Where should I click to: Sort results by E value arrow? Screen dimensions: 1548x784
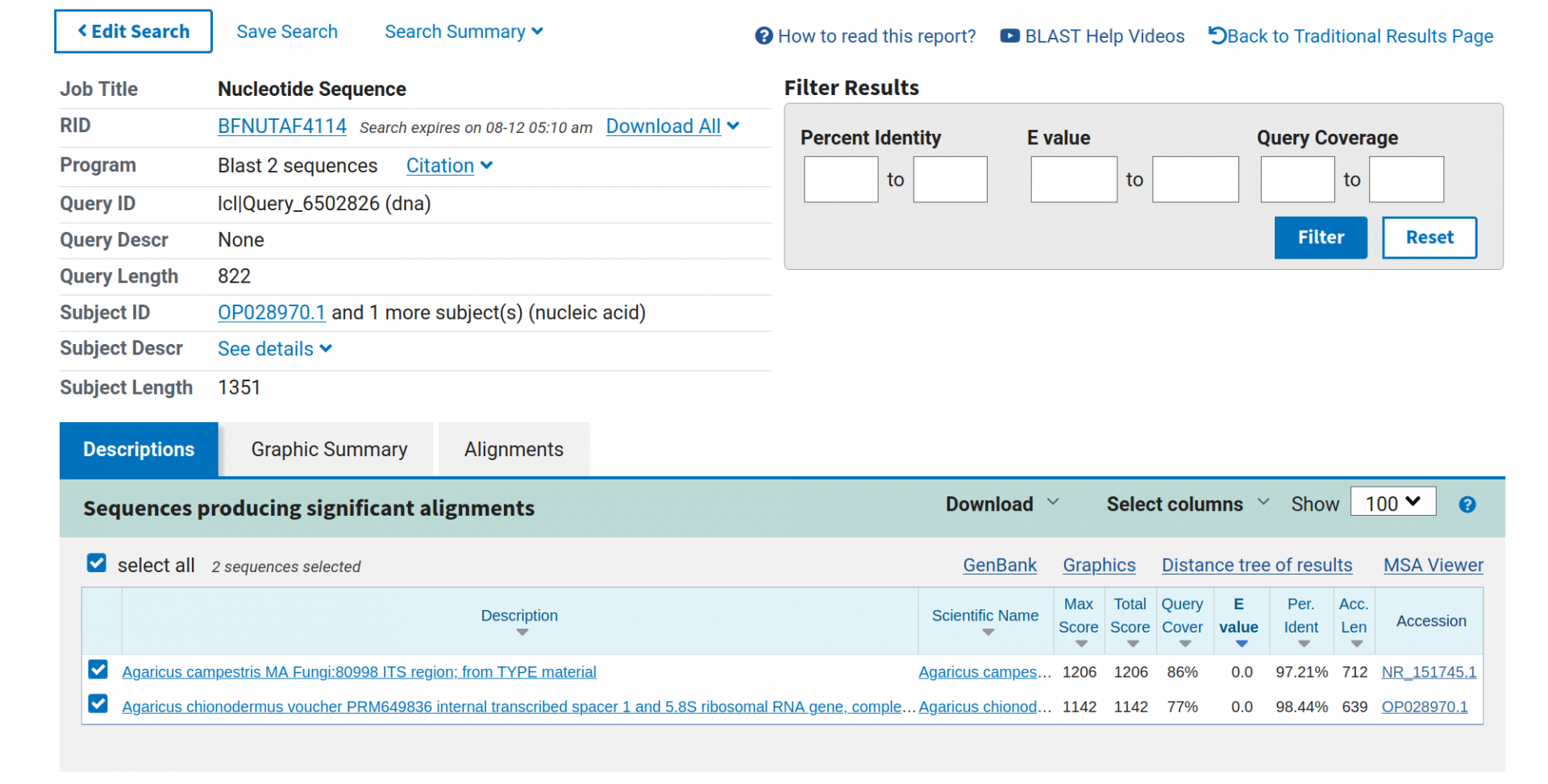pos(1241,644)
